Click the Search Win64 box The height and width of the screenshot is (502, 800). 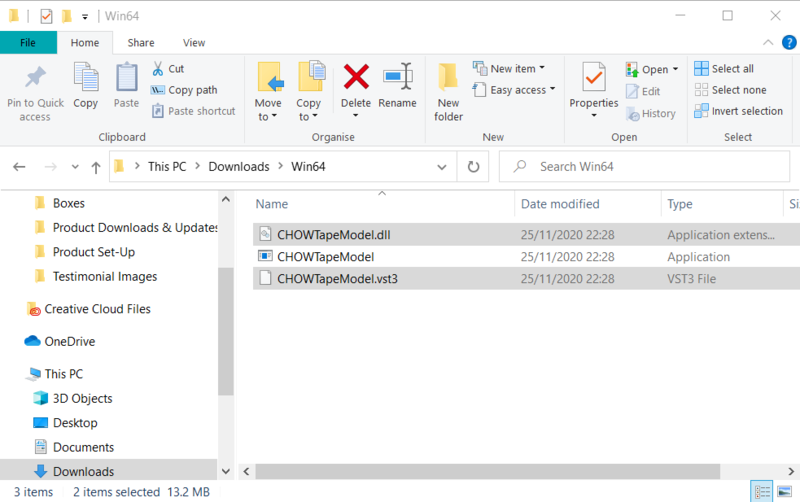coord(644,167)
